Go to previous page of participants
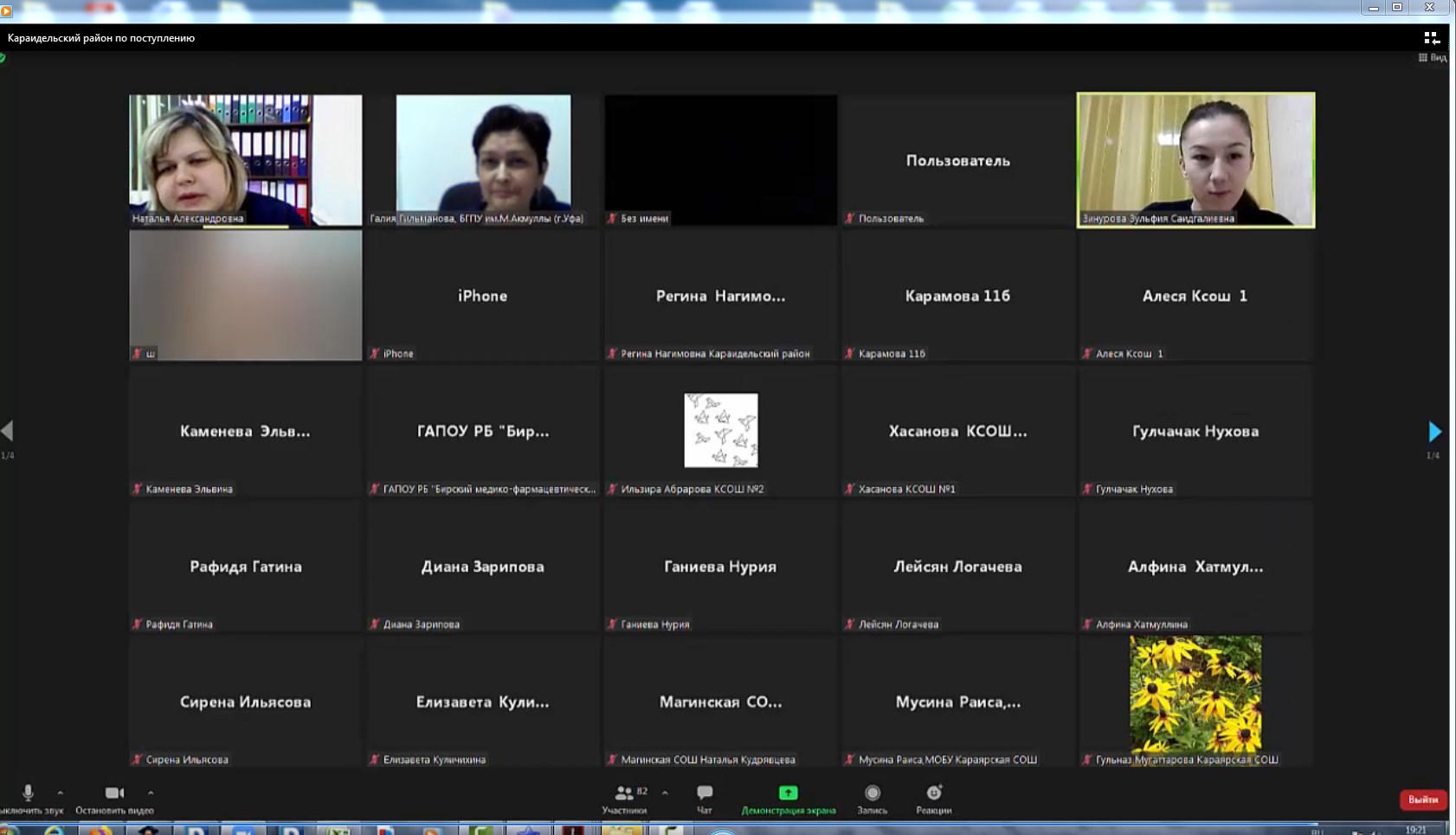Screen dimensions: 1456x835 pyautogui.click(x=8, y=430)
